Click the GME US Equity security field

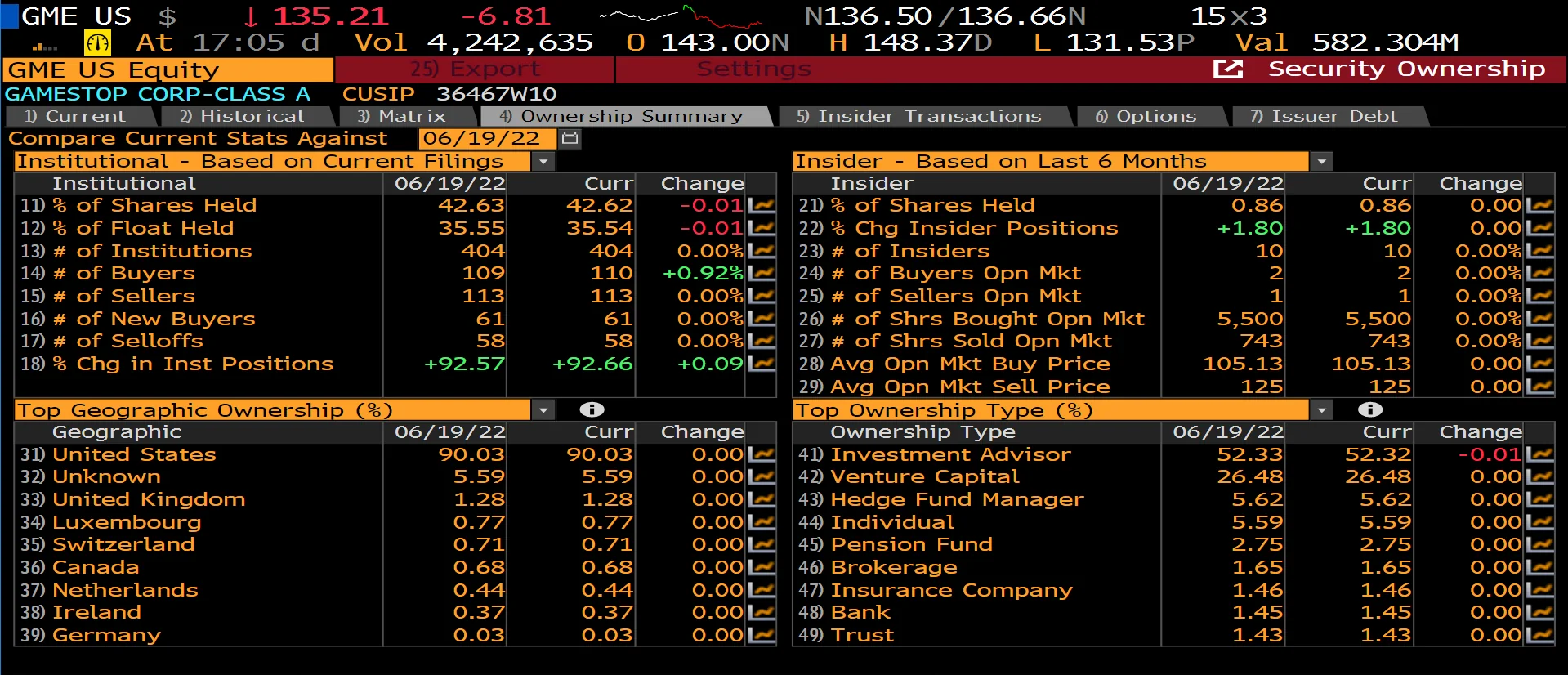[x=168, y=70]
